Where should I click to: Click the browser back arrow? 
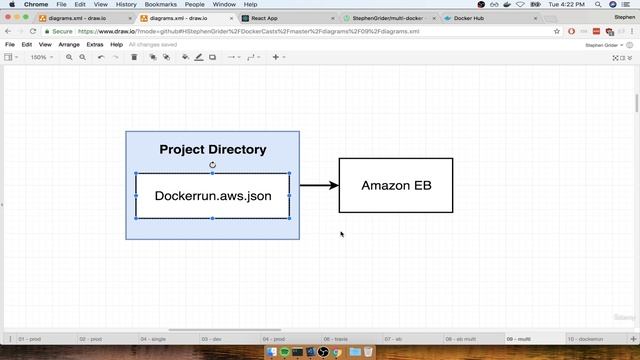pos(8,31)
